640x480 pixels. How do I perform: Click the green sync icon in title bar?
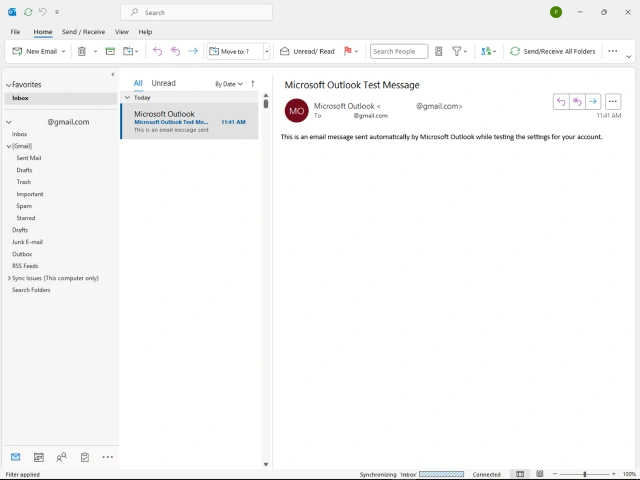point(28,12)
